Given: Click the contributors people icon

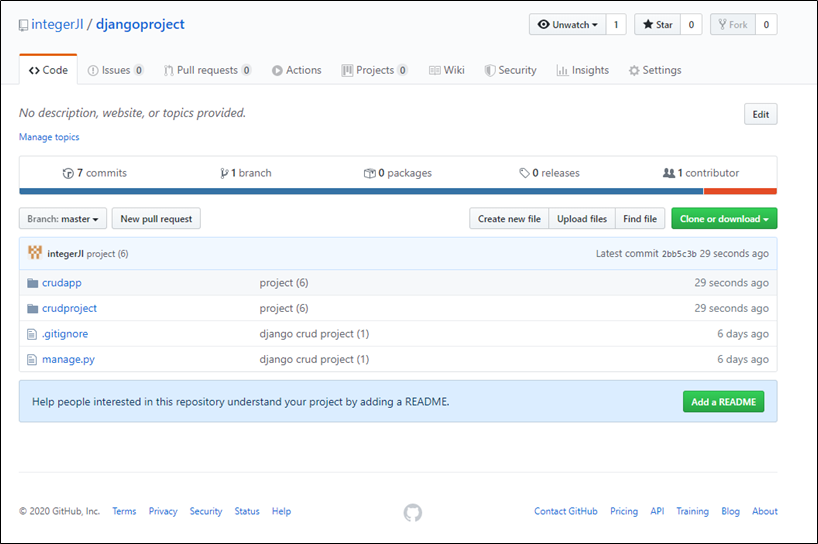Looking at the screenshot, I should (669, 173).
